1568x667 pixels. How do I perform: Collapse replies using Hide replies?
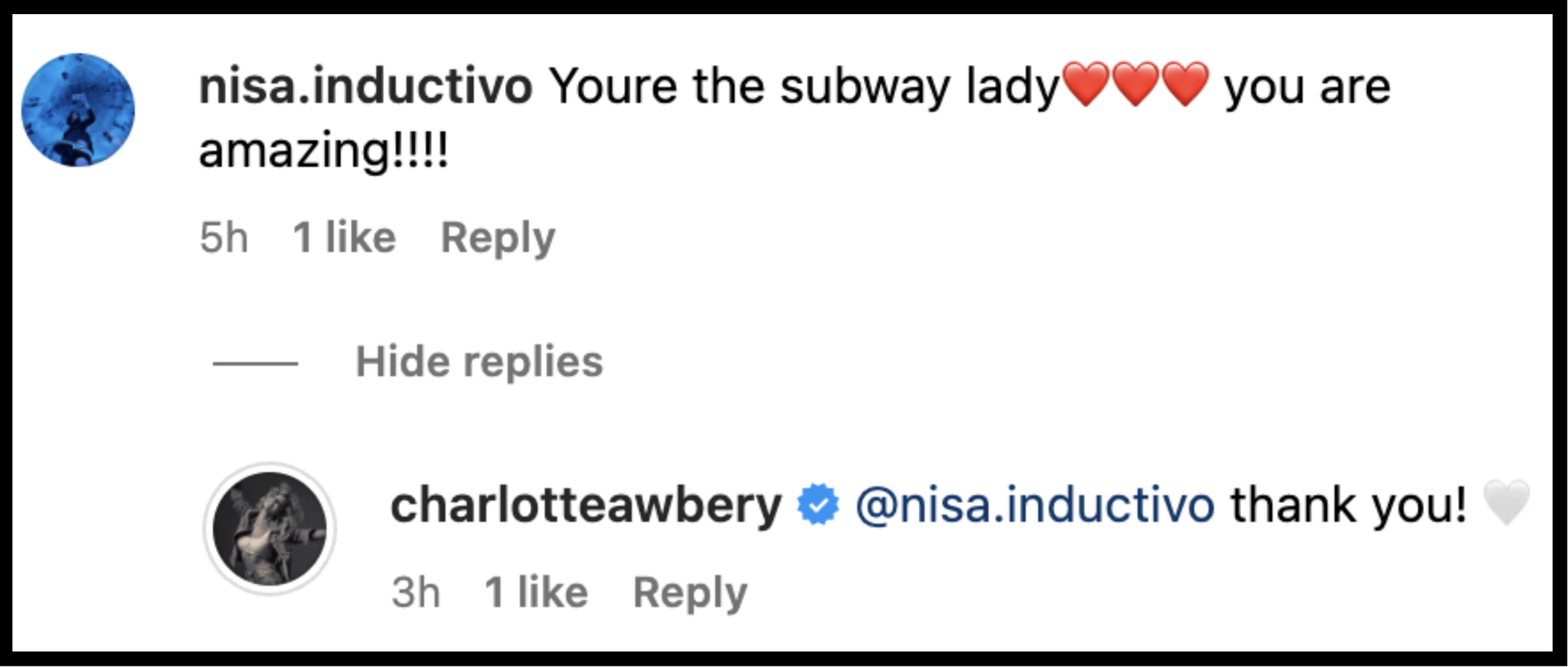pyautogui.click(x=481, y=362)
